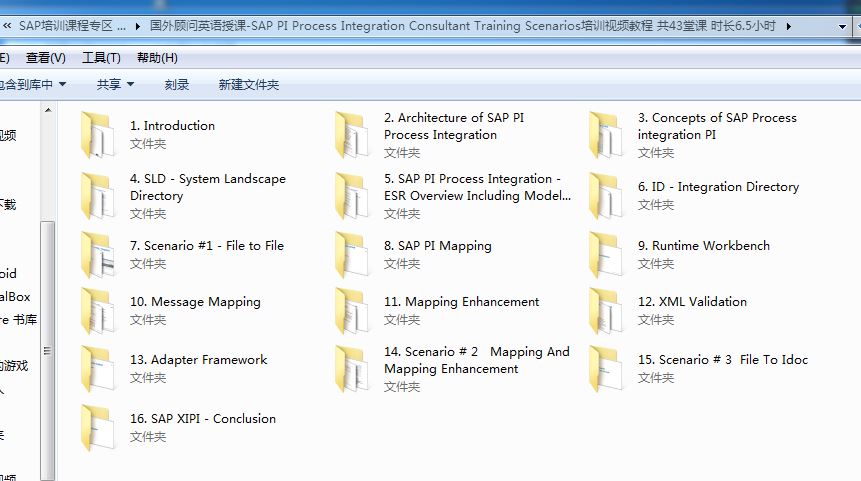The image size is (861, 481).
Task: Expand the arrow after the 共43堂课 breadcrumb
Action: (789, 26)
